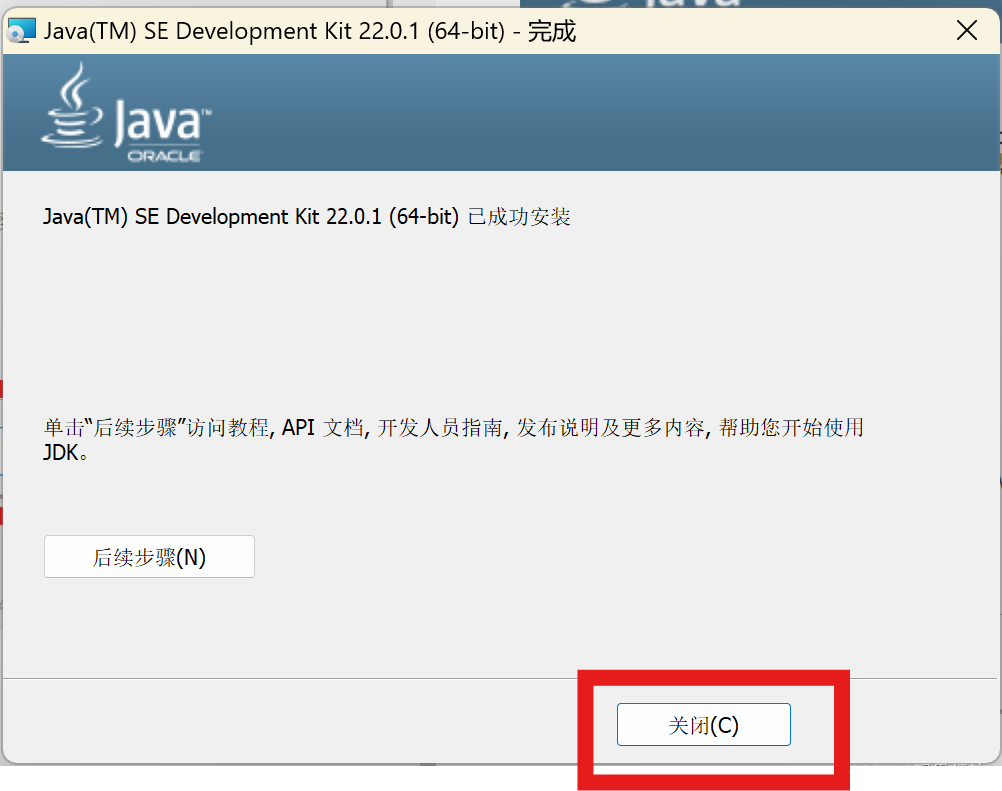Click the title text ending with 完成
The width and height of the screenshot is (1002, 791).
[x=309, y=31]
